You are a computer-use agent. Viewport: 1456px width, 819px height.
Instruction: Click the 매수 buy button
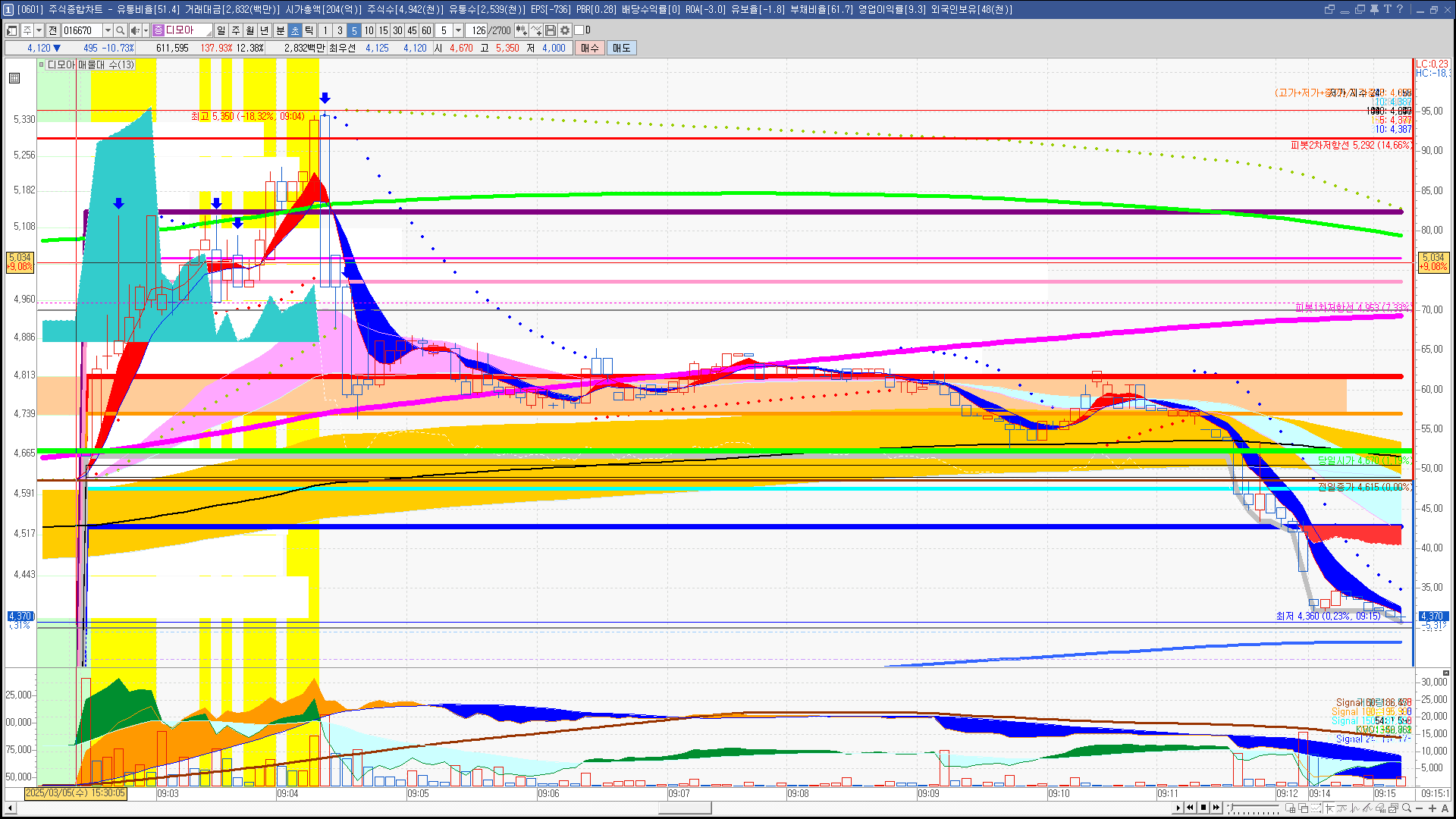590,48
